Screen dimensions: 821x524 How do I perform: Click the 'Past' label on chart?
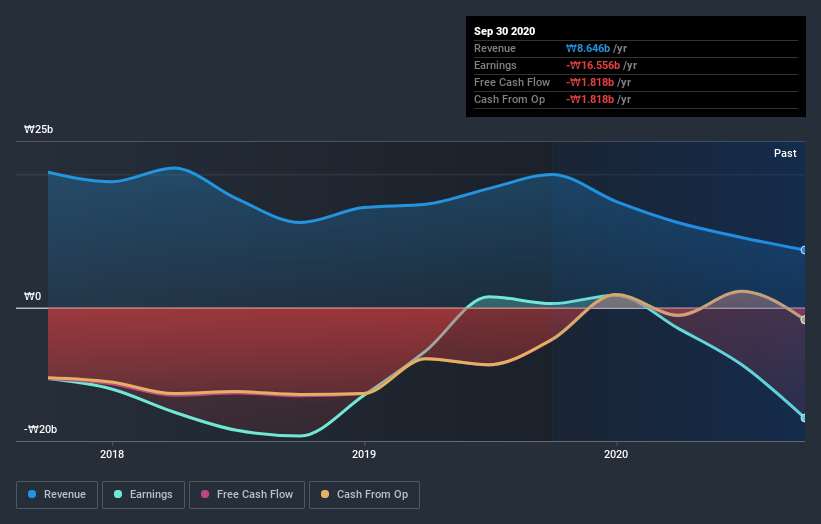click(x=785, y=153)
